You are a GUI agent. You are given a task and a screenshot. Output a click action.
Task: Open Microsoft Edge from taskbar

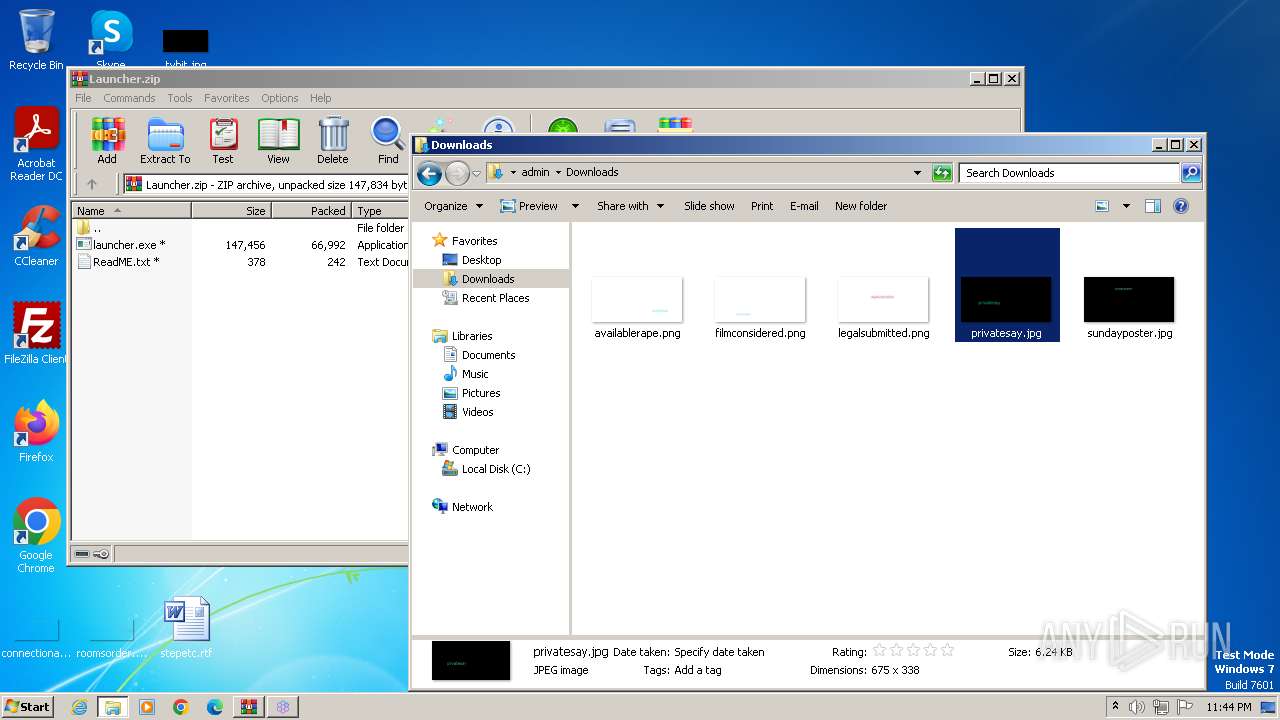click(214, 707)
